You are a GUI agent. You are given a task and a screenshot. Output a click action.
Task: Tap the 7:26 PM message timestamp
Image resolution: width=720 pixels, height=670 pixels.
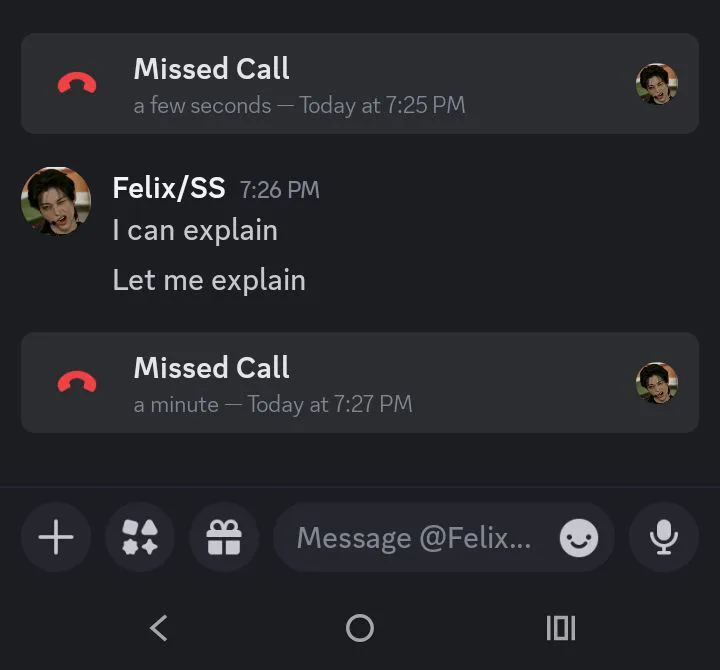point(280,189)
